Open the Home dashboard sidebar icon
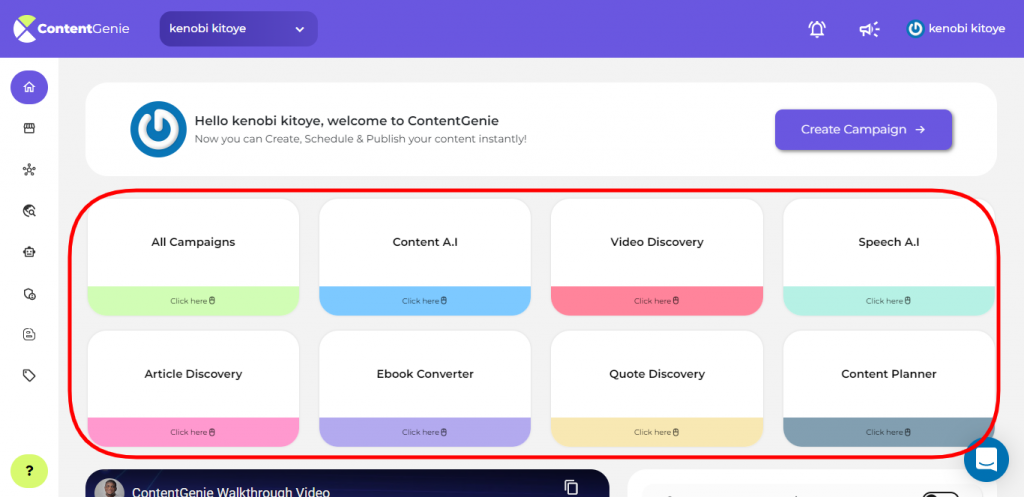 click(x=29, y=87)
